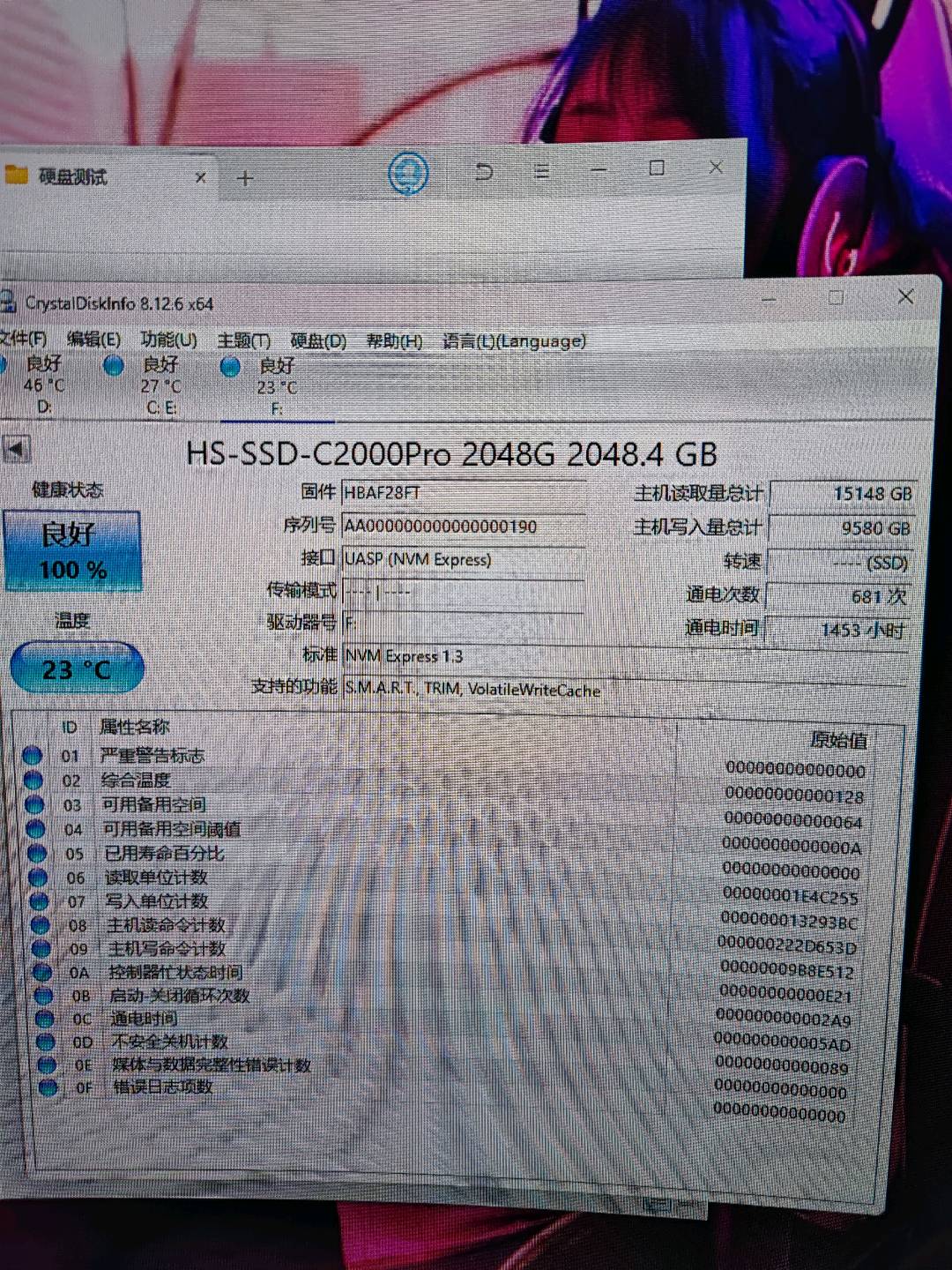Click the status dot for attribute 07 写入单位计数
Screen dimensions: 952x1270
click(39, 900)
